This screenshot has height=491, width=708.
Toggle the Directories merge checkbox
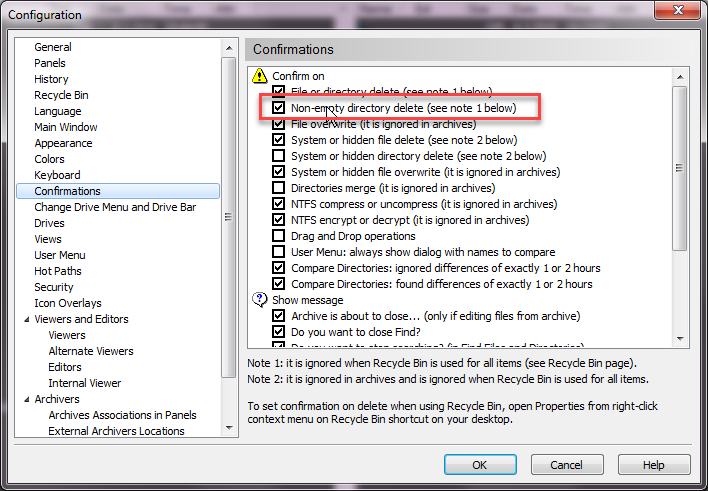pyautogui.click(x=279, y=188)
